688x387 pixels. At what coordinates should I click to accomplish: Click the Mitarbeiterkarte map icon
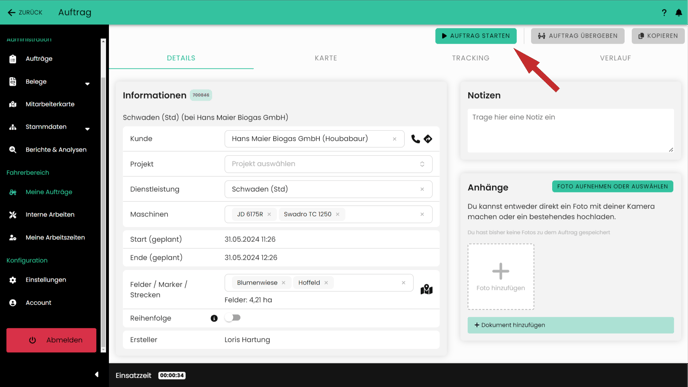tap(13, 104)
